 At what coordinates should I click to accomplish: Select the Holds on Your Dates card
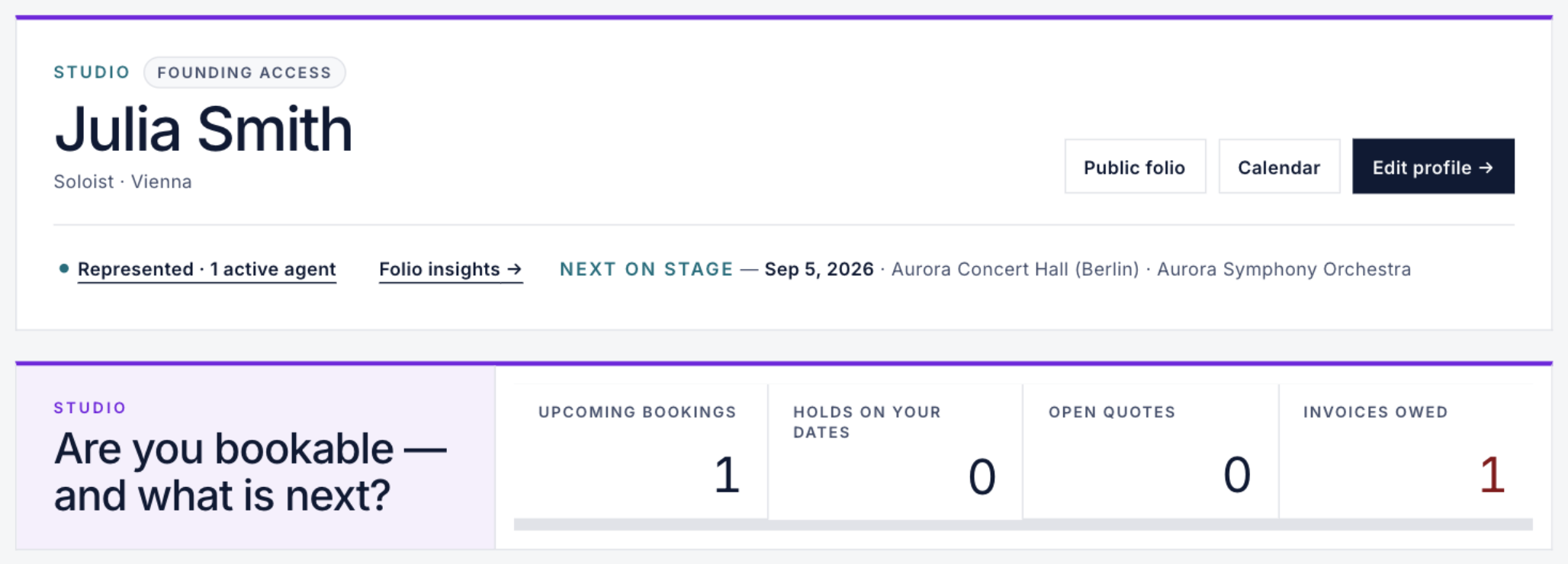tap(895, 451)
